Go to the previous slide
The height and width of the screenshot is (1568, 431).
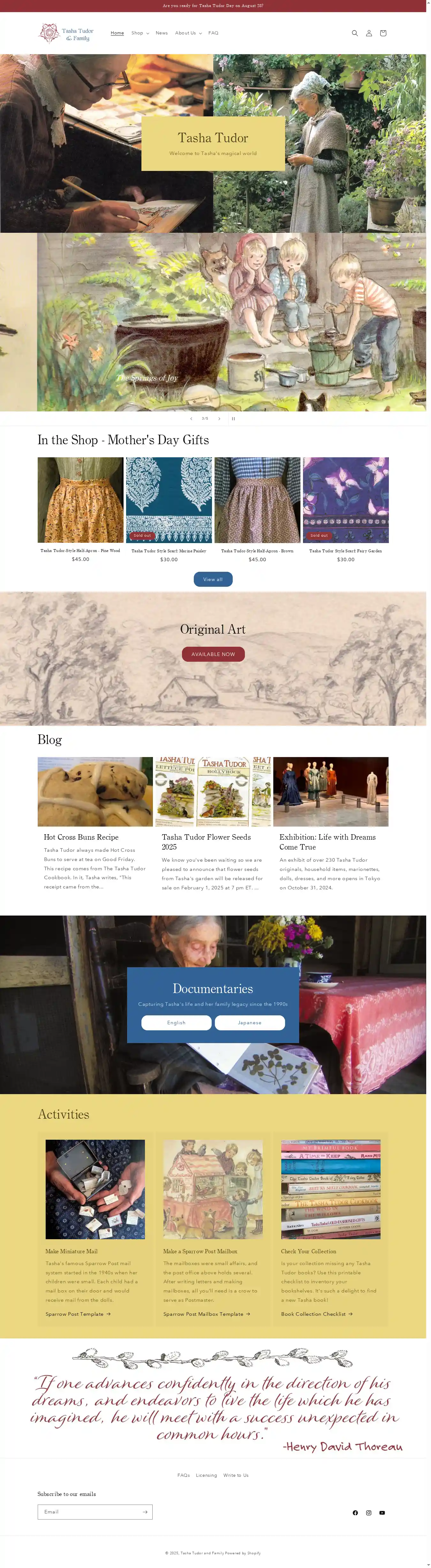pyautogui.click(x=191, y=419)
